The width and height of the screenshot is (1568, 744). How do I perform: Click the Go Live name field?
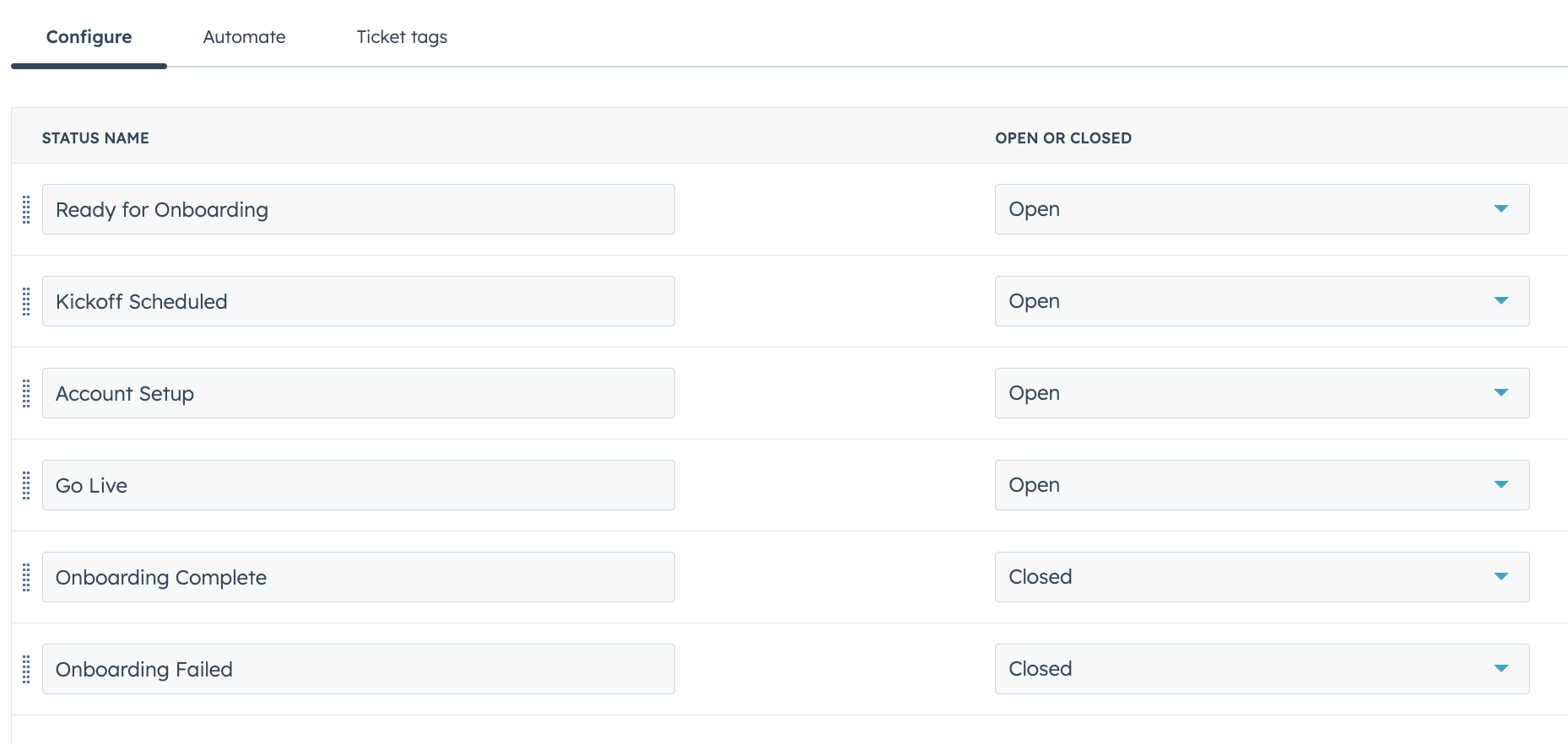tap(359, 484)
